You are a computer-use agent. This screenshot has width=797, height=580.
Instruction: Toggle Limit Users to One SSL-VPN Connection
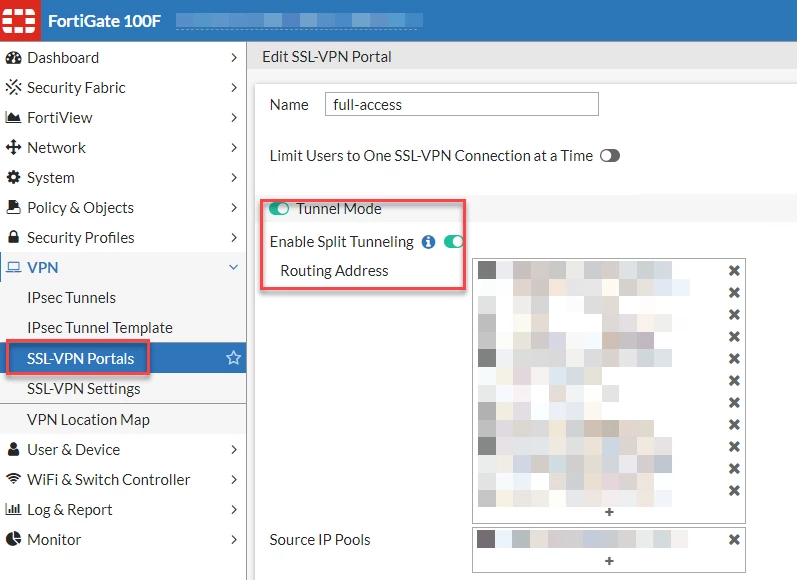point(610,156)
